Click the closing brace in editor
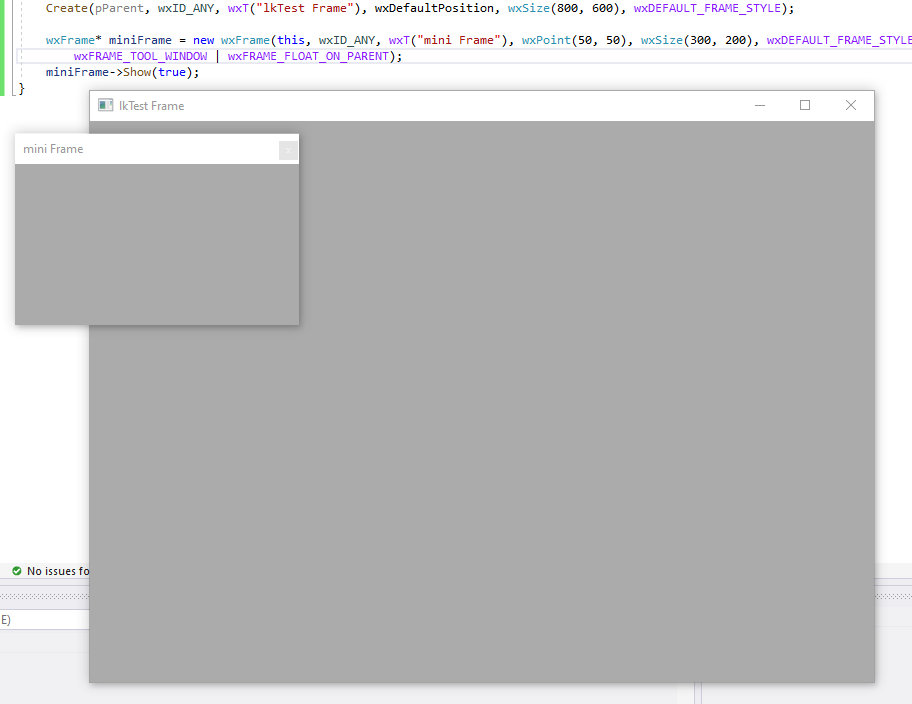Image resolution: width=912 pixels, height=704 pixels. [x=22, y=88]
